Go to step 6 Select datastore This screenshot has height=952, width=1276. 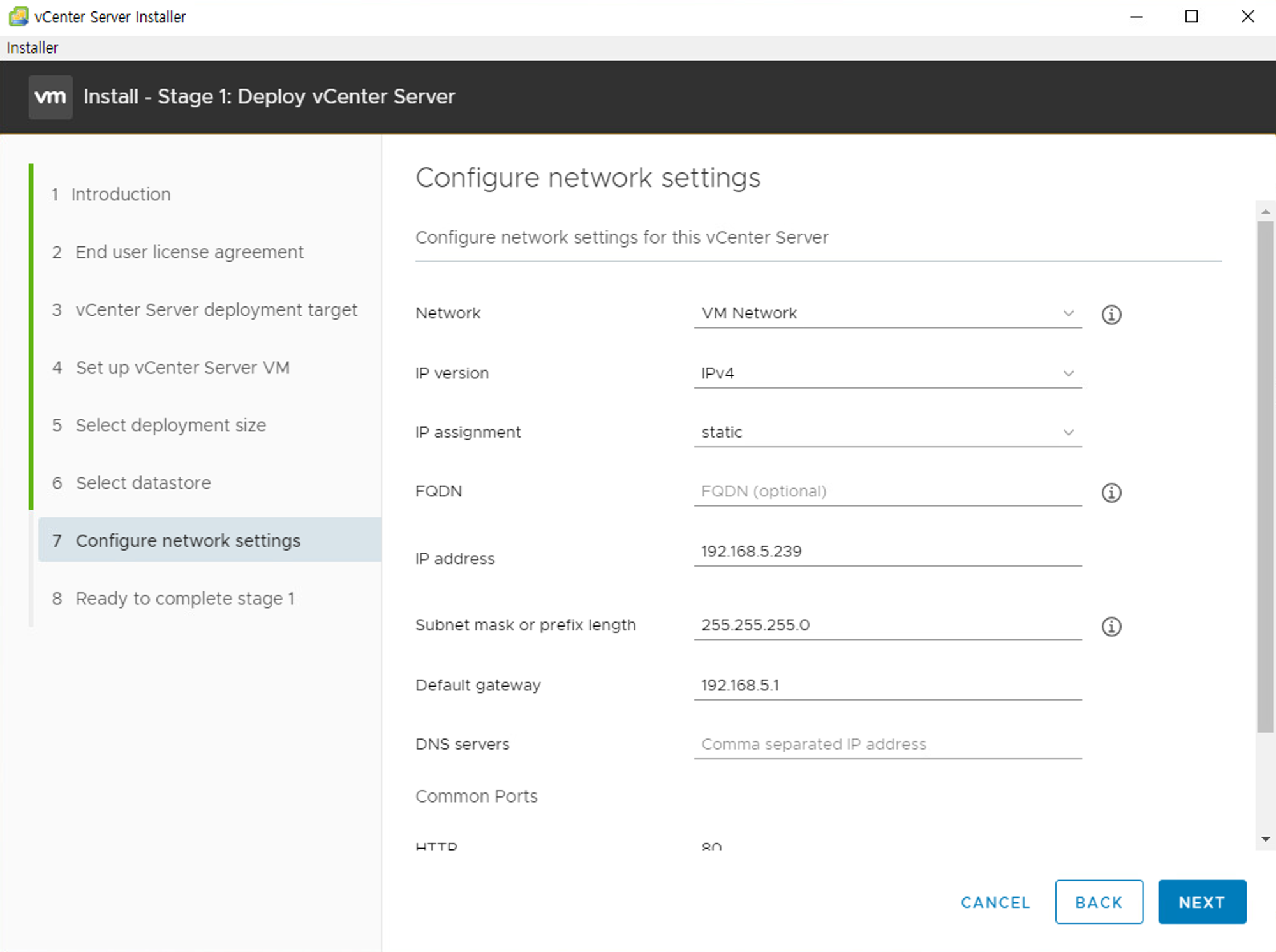pos(143,483)
